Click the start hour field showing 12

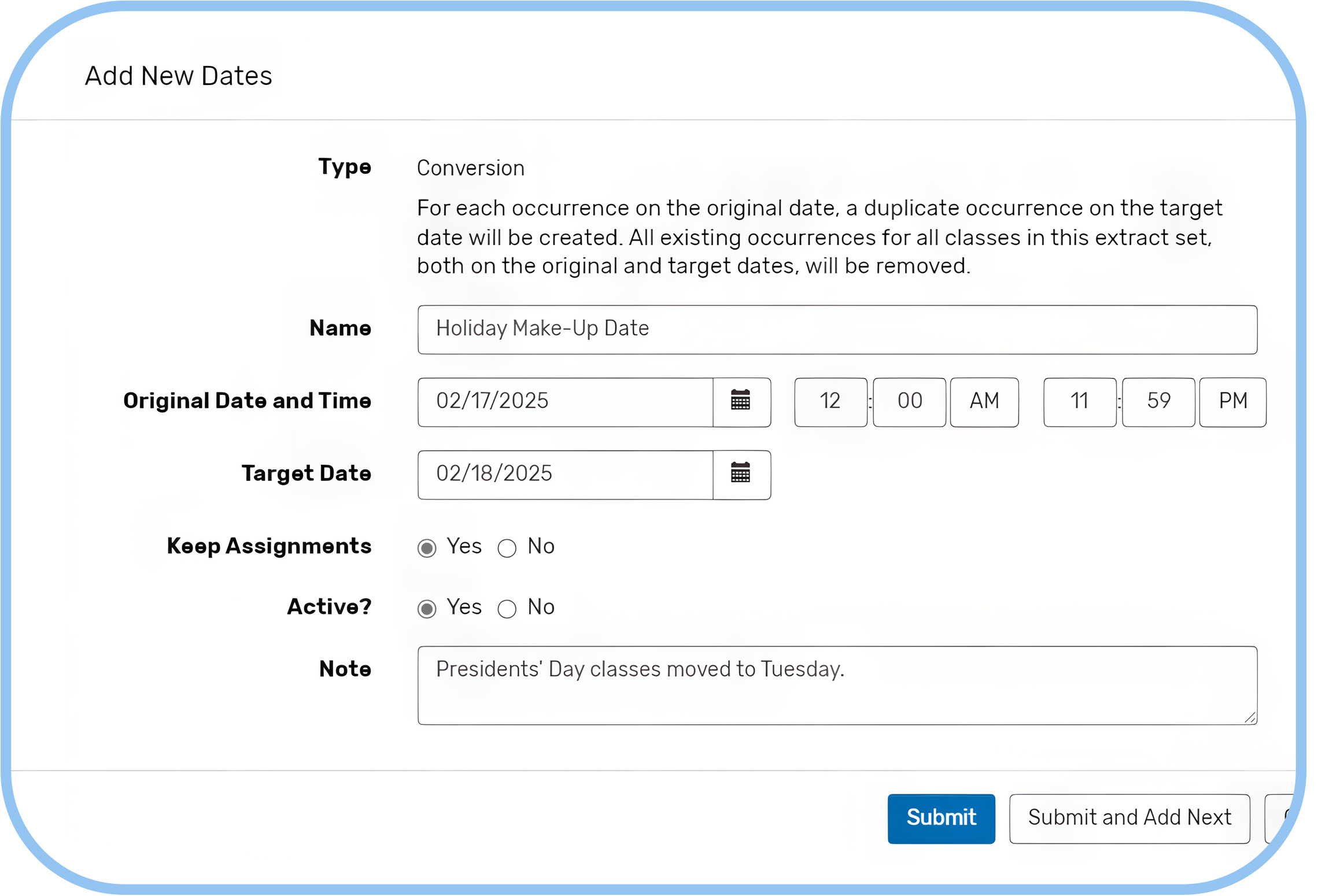[x=830, y=402]
